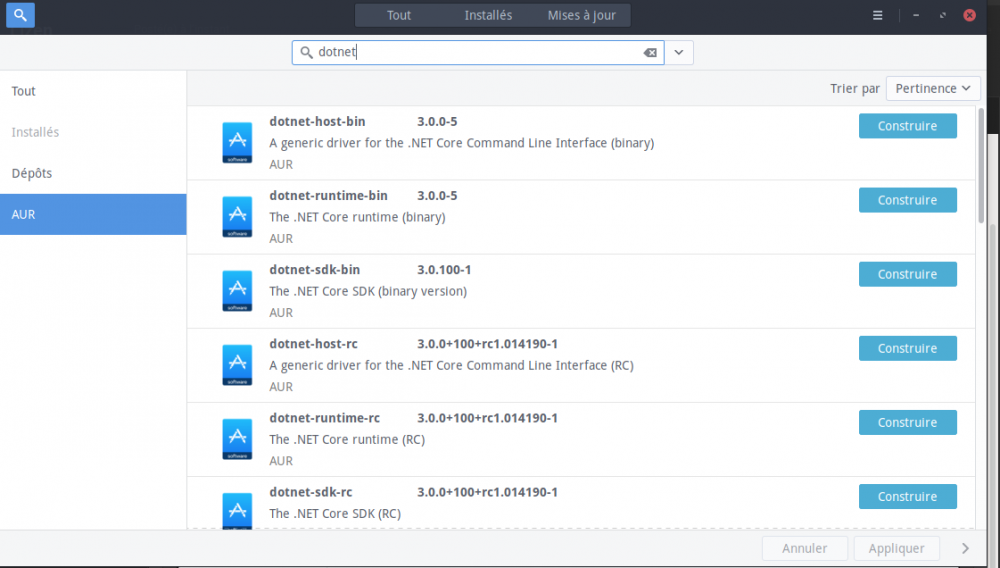Image resolution: width=1000 pixels, height=568 pixels.
Task: Build dotnet-sdk-bin with Construire
Action: click(x=908, y=274)
